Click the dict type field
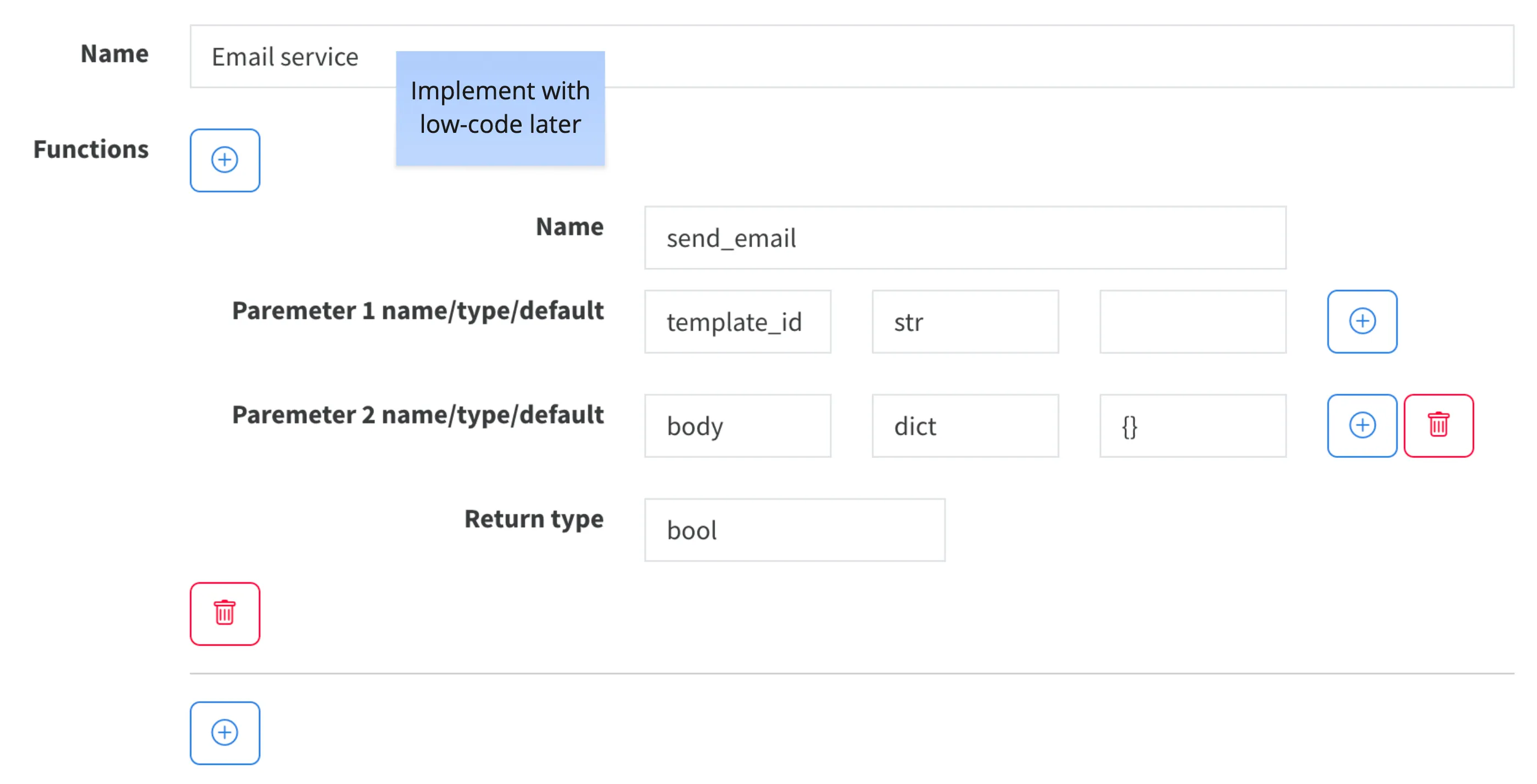 [965, 425]
